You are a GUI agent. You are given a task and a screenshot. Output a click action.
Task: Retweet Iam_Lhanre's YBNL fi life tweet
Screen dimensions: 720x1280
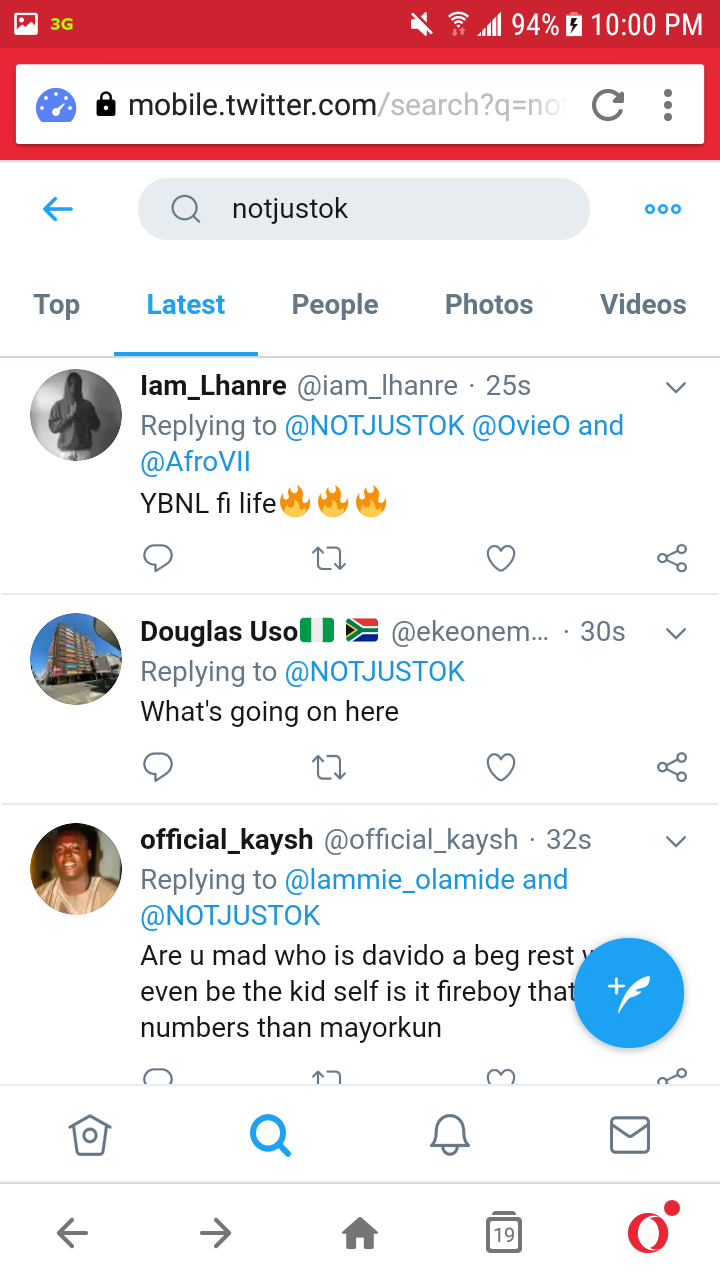pyautogui.click(x=329, y=558)
